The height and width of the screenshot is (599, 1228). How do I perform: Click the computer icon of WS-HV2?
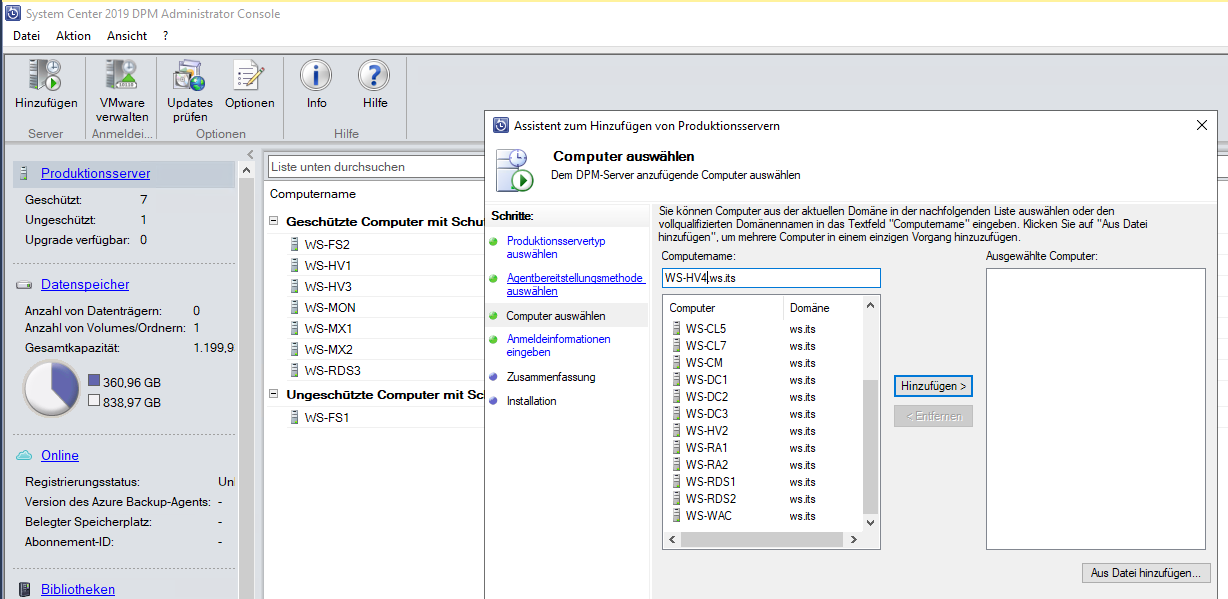(x=676, y=430)
